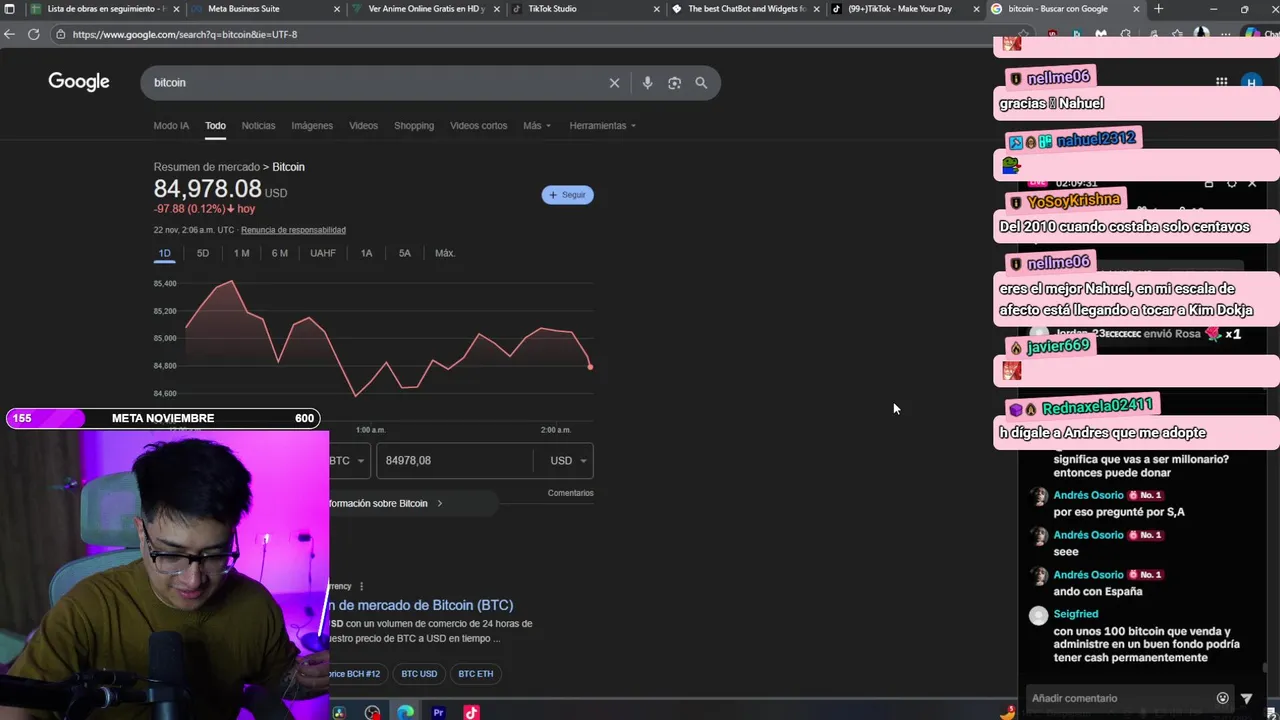Screen dimensions: 1280x720
Task: Click the magnifier search button
Action: click(701, 83)
